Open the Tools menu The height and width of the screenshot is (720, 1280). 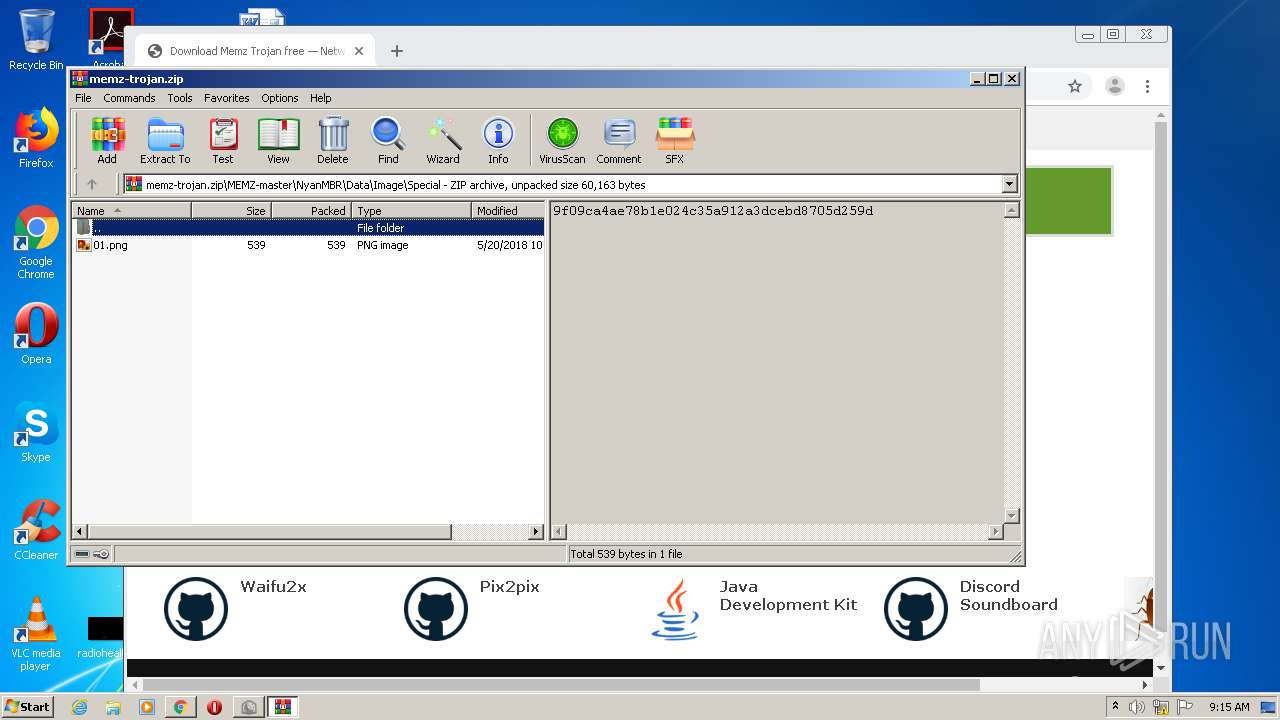(180, 98)
